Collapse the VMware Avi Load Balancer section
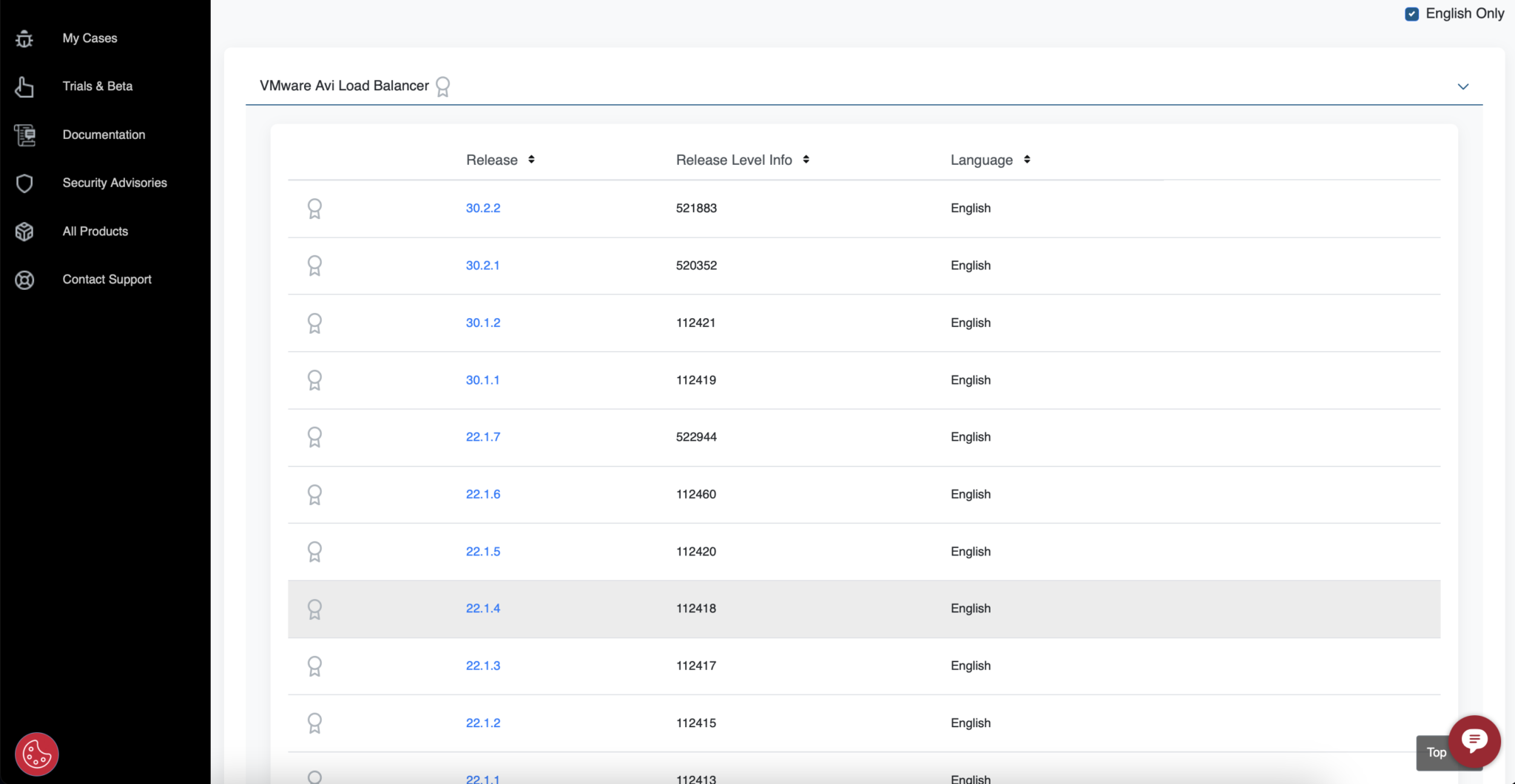The image size is (1515, 784). tap(1463, 87)
